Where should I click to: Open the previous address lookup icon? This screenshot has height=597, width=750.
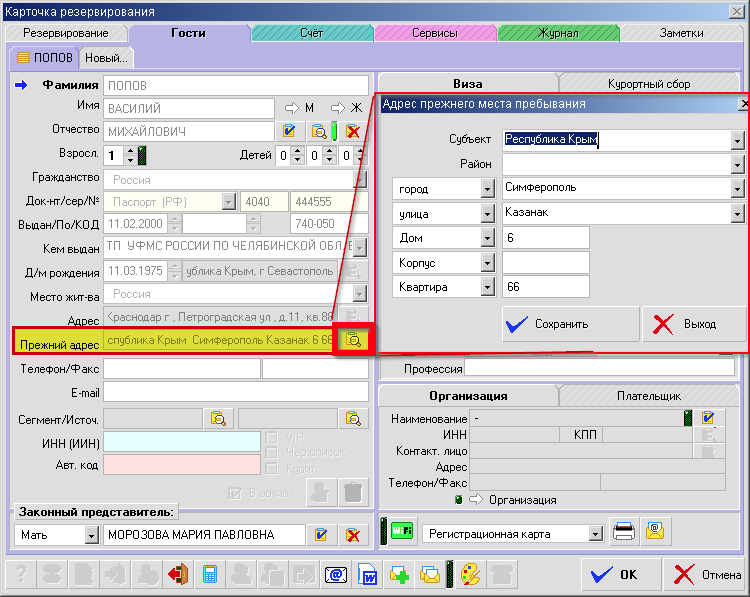point(352,340)
